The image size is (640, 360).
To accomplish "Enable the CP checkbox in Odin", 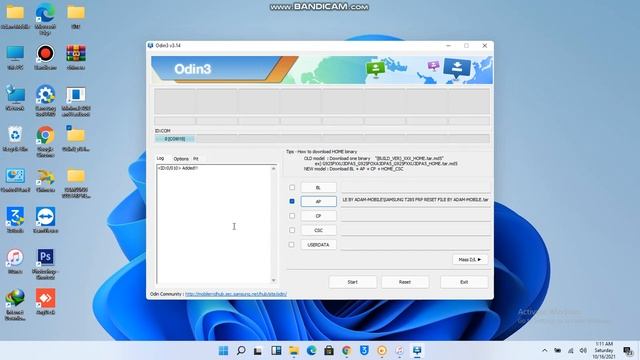I will click(292, 216).
